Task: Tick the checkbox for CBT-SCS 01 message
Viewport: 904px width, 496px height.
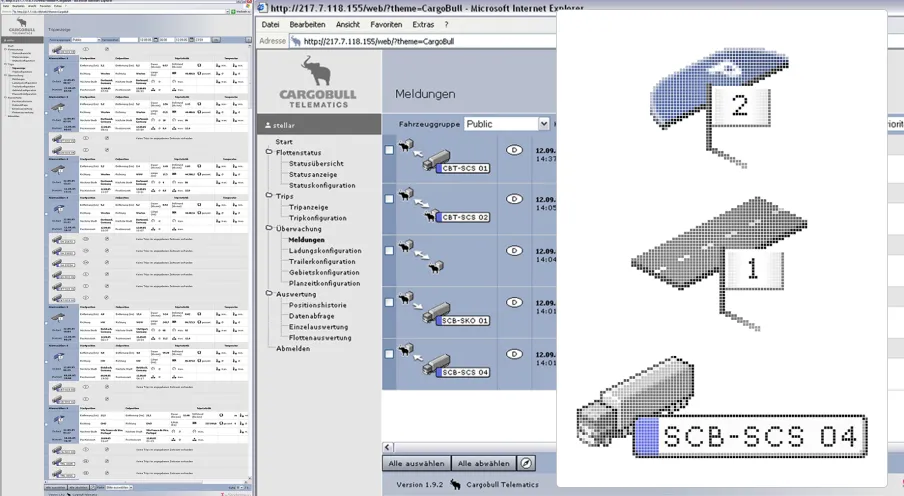Action: (389, 150)
